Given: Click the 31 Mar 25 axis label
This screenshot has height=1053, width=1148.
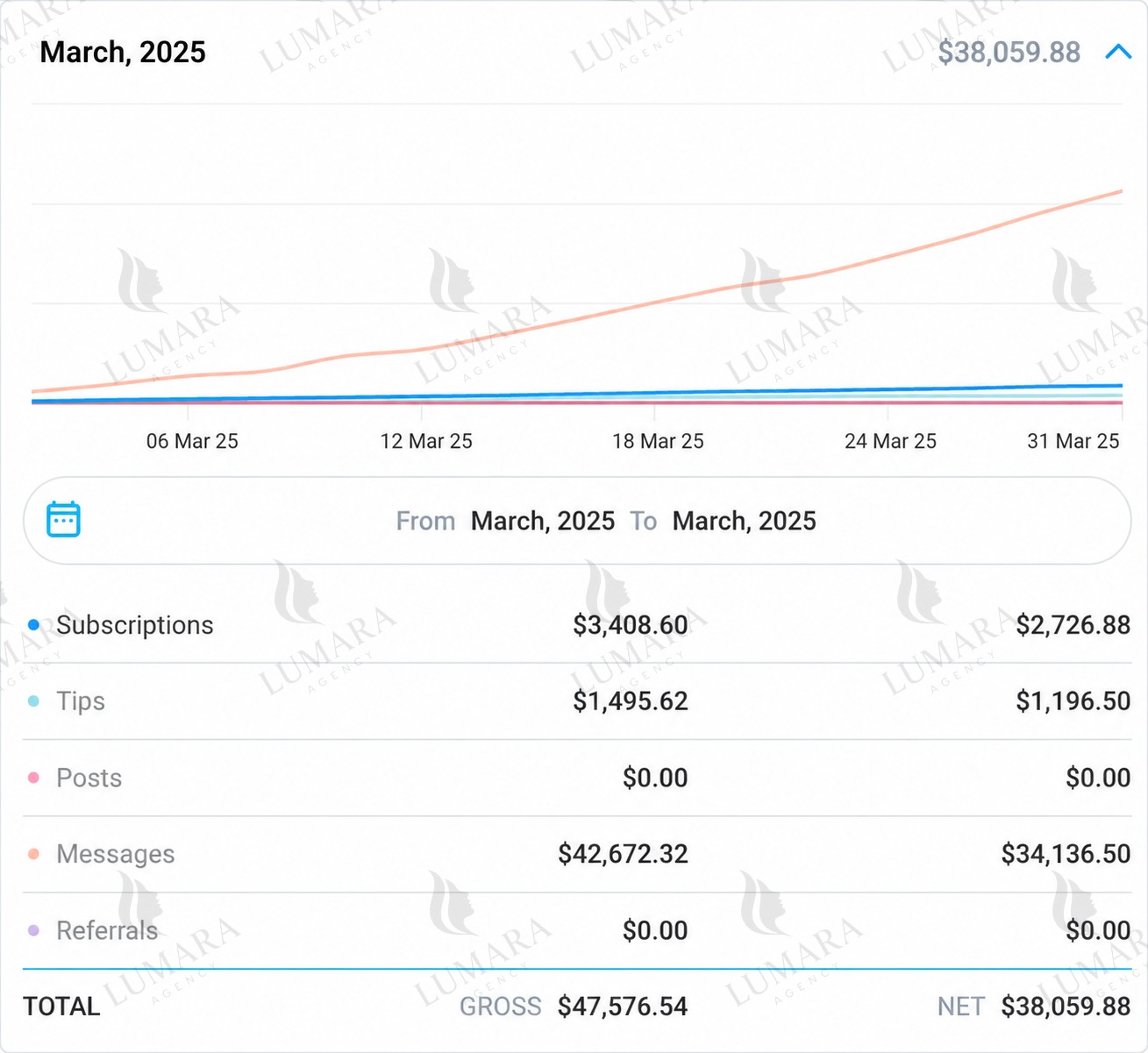Looking at the screenshot, I should [x=1073, y=441].
